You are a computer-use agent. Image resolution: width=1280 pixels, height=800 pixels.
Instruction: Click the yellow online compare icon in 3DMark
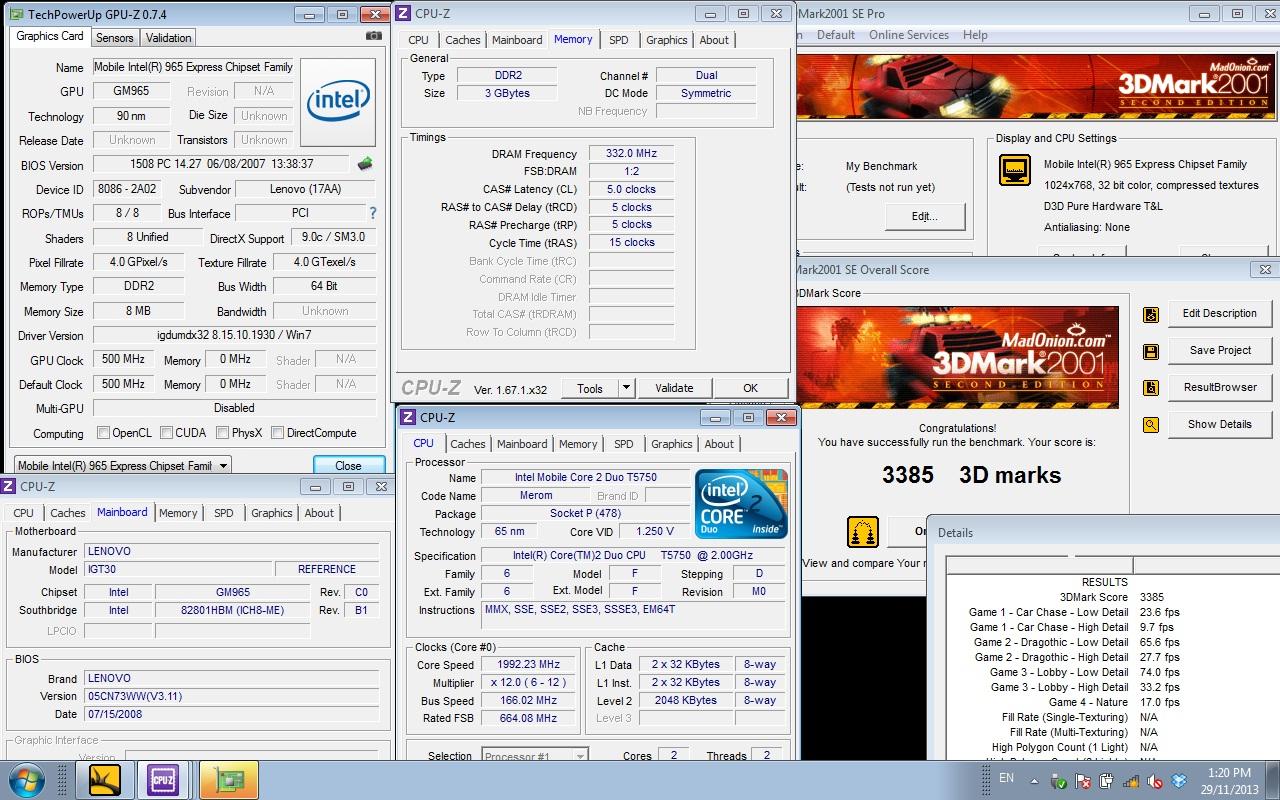pyautogui.click(x=863, y=532)
